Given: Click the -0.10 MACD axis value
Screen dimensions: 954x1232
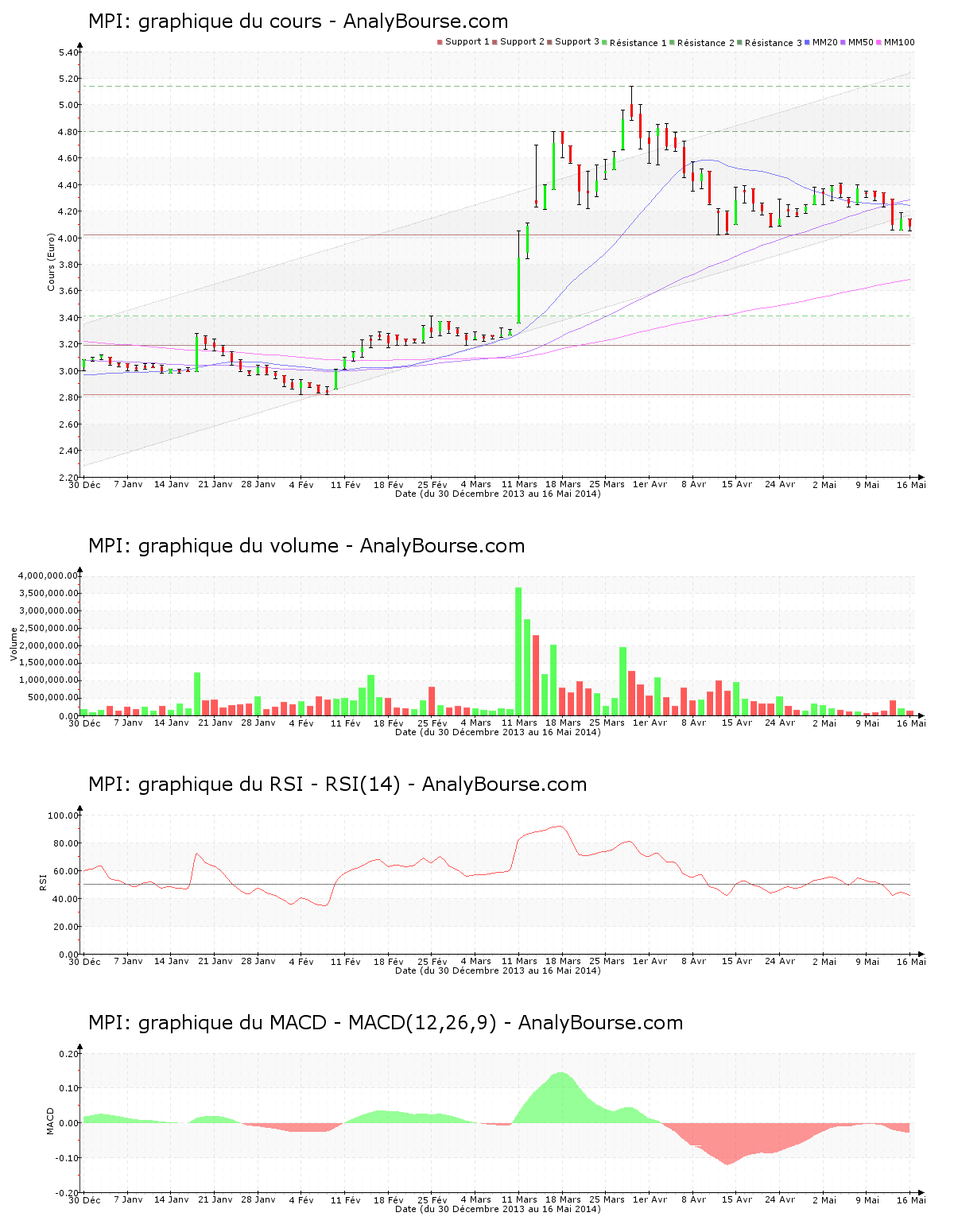Looking at the screenshot, I should coord(67,1158).
